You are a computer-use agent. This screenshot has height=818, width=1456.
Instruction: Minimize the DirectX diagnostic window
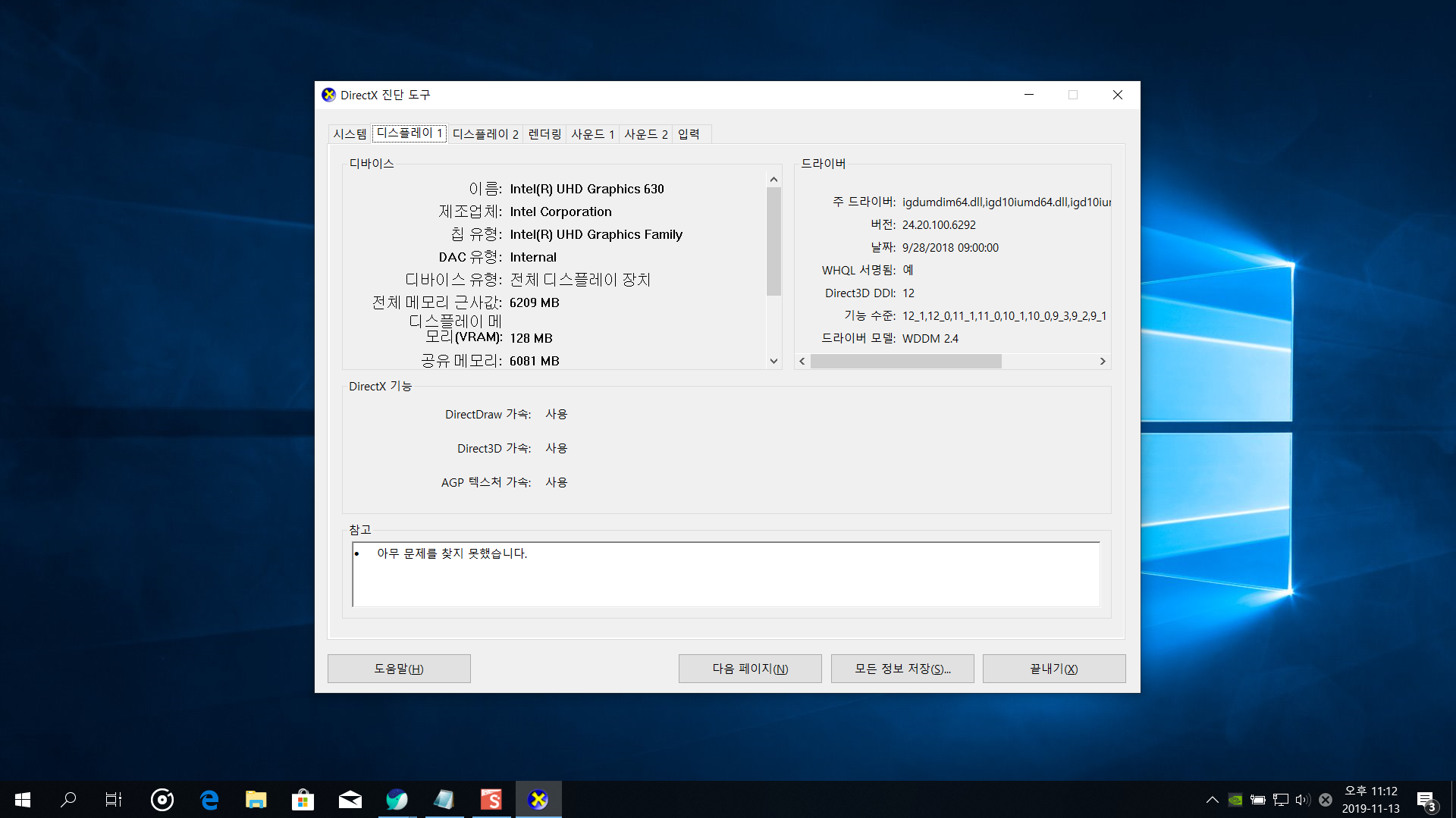(x=1029, y=95)
